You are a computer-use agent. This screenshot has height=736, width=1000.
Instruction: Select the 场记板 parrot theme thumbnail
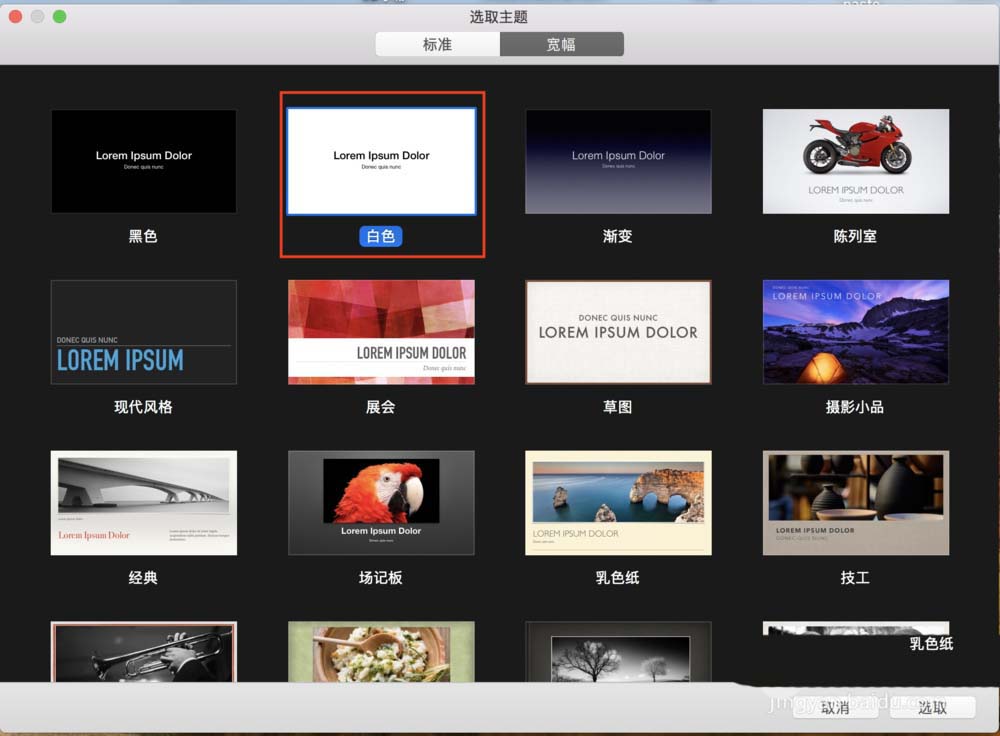[381, 503]
